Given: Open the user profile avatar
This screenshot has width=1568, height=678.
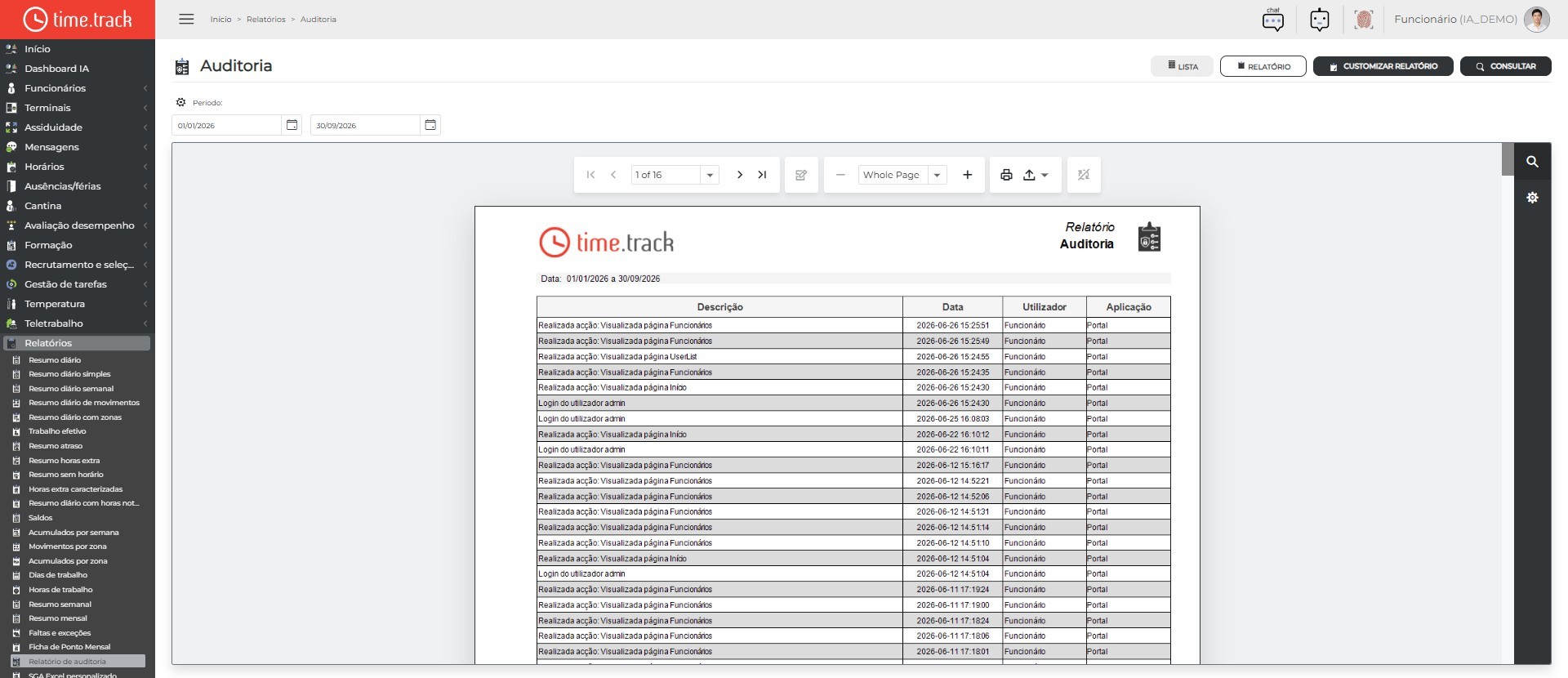Looking at the screenshot, I should pyautogui.click(x=1537, y=20).
